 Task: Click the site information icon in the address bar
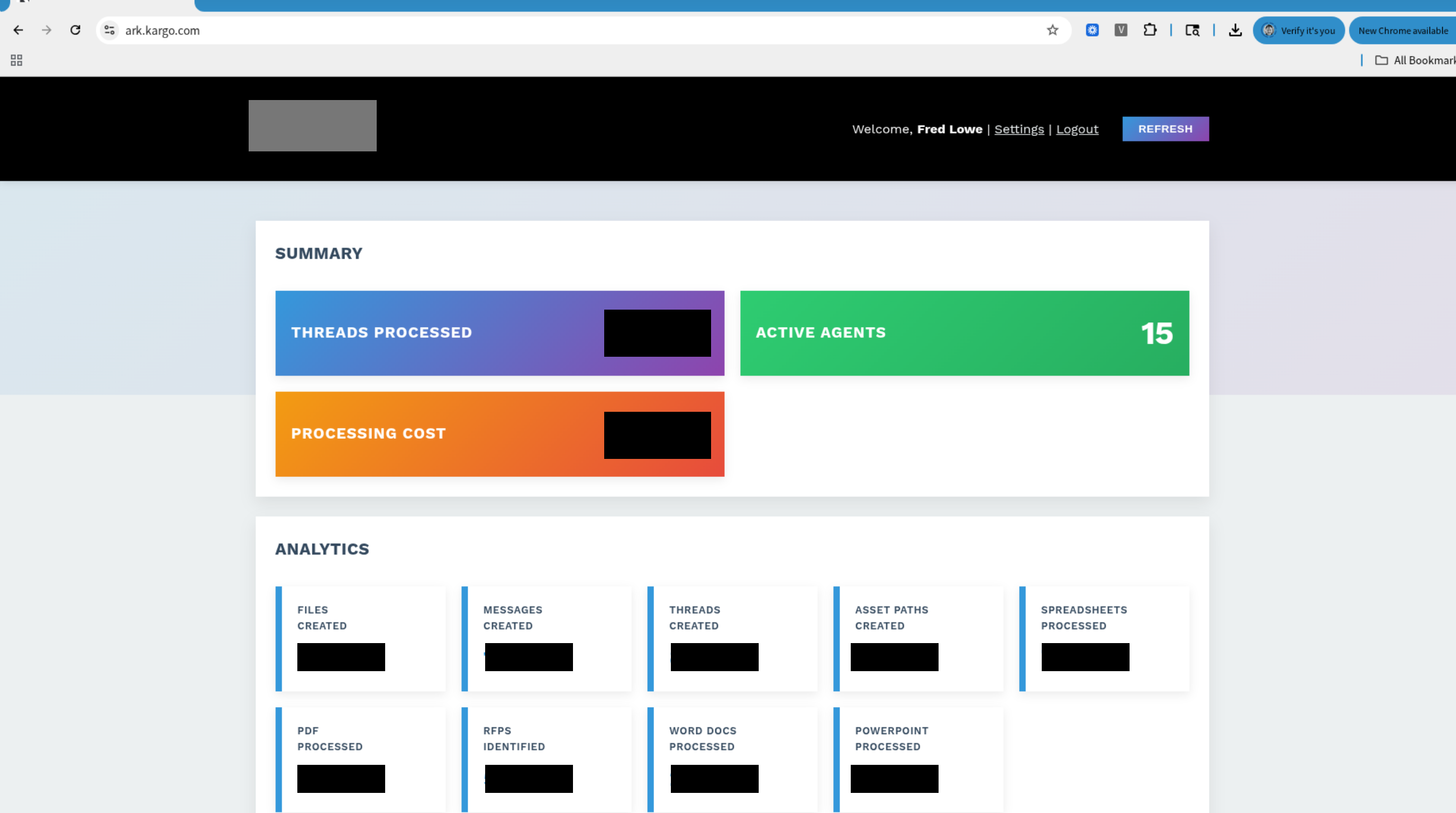point(109,30)
